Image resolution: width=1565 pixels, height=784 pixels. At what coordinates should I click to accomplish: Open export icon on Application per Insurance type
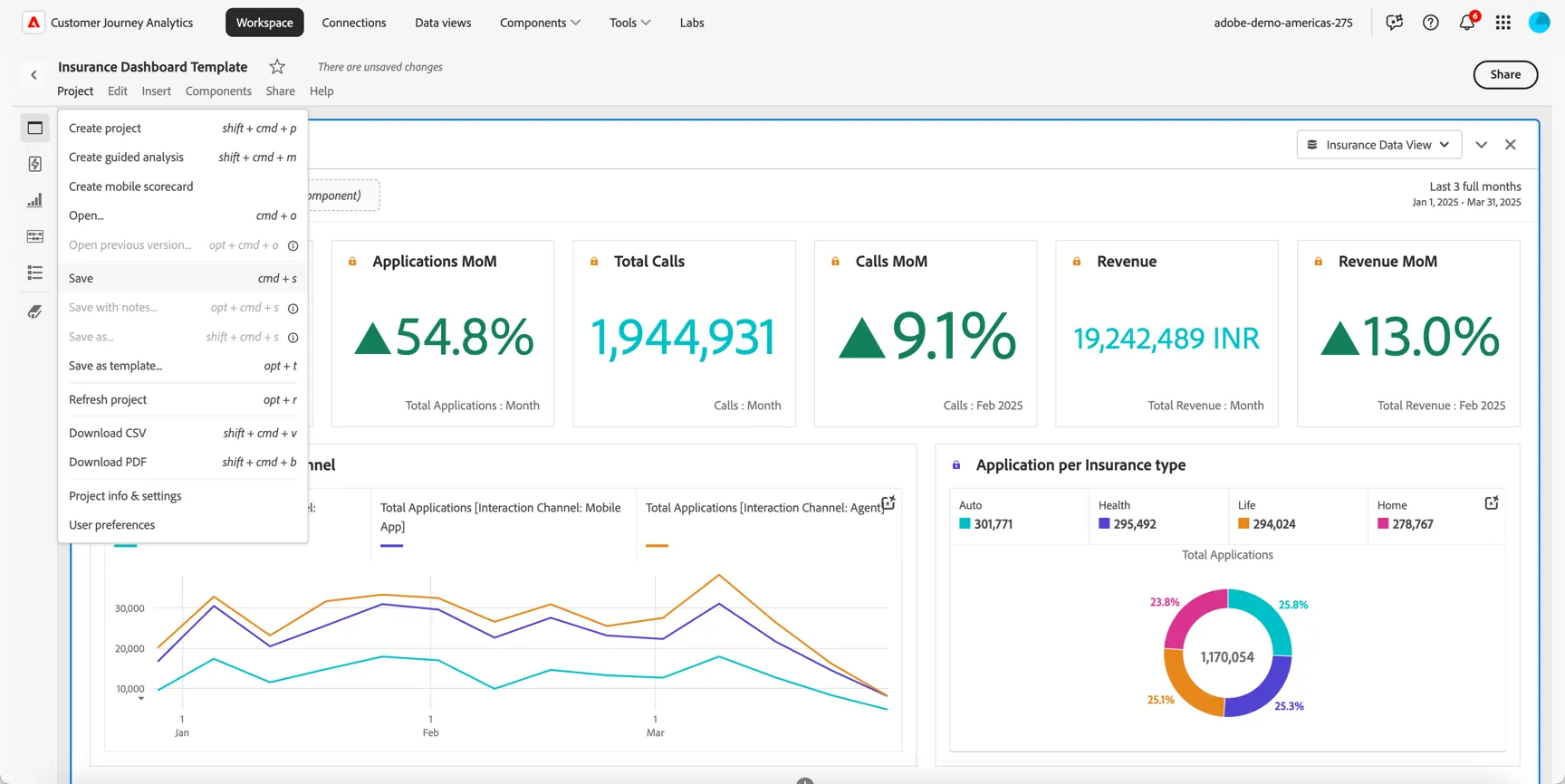(1492, 503)
